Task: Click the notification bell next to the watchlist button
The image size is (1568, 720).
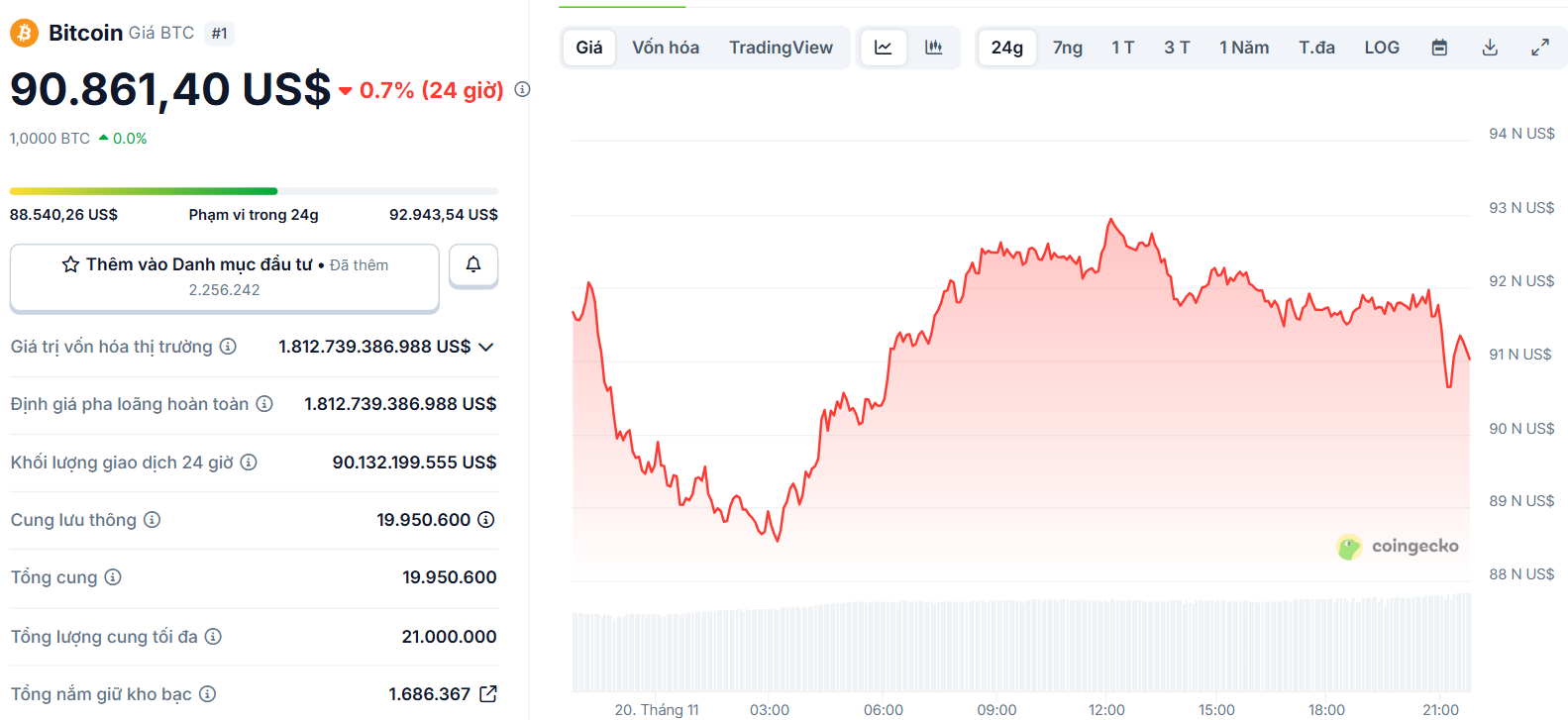Action: tap(472, 264)
